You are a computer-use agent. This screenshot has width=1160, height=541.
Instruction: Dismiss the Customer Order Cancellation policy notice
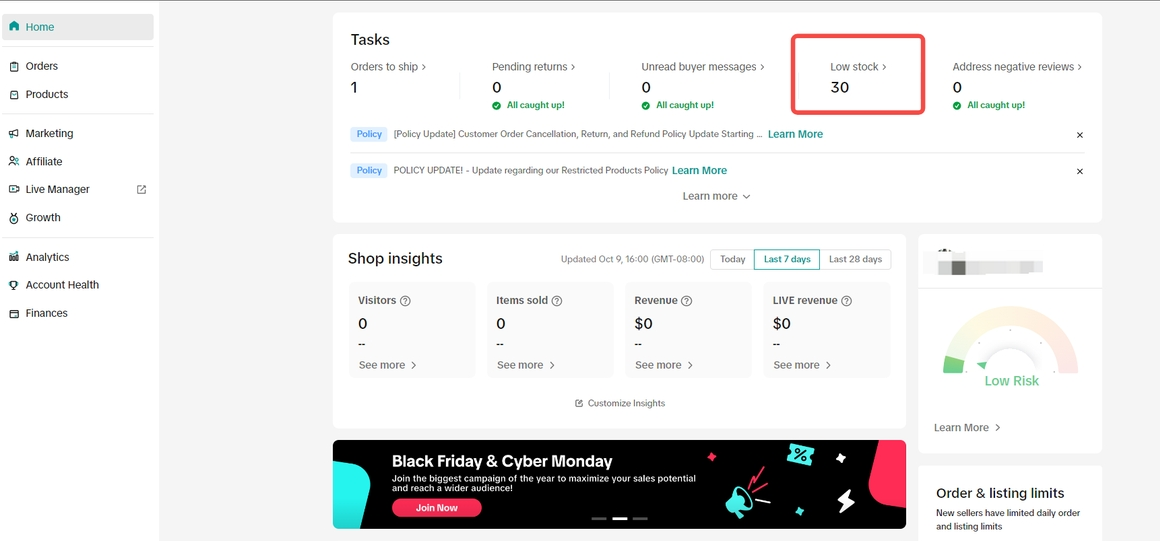tap(1079, 135)
